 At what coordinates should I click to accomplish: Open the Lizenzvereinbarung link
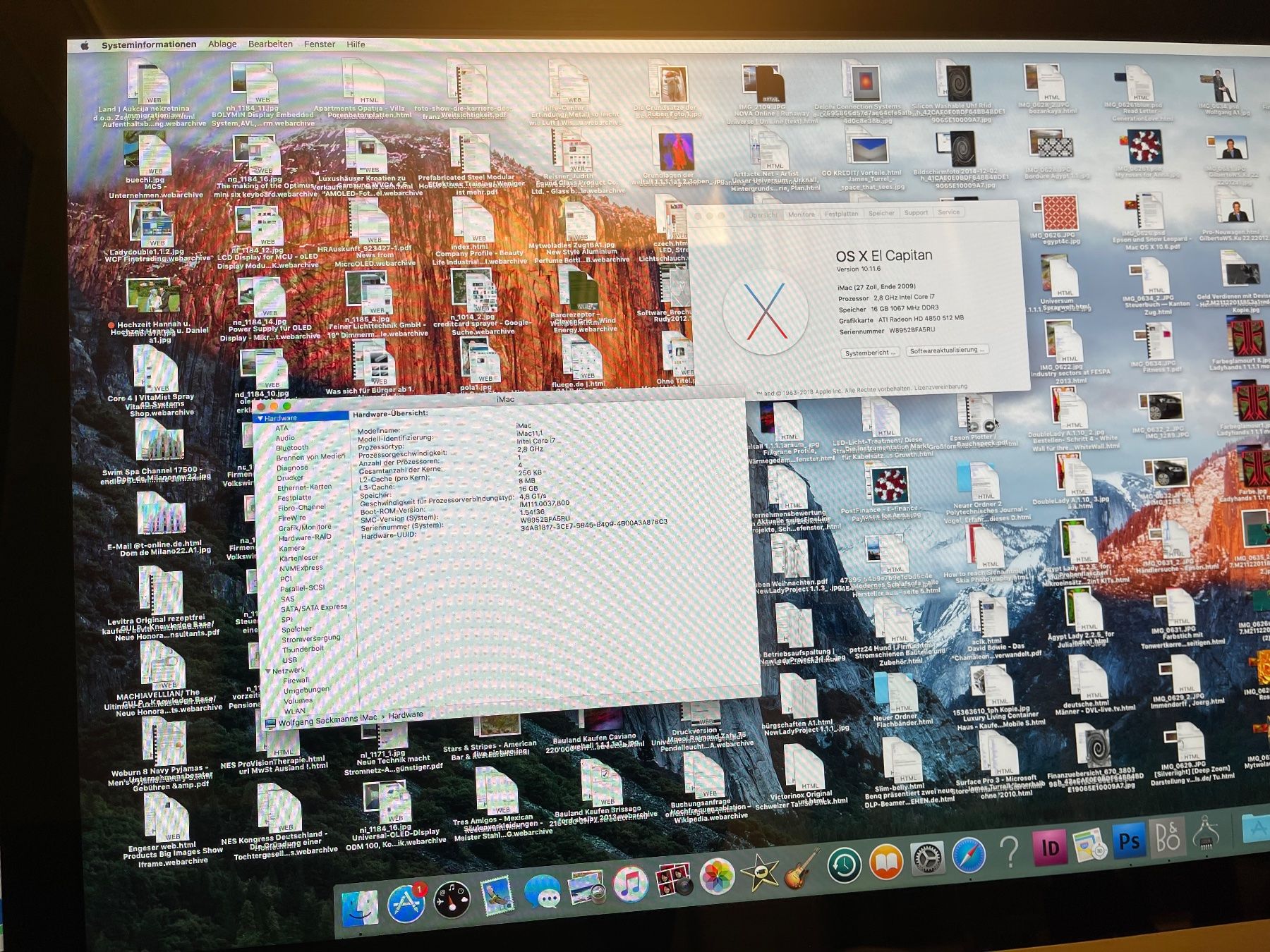[941, 386]
